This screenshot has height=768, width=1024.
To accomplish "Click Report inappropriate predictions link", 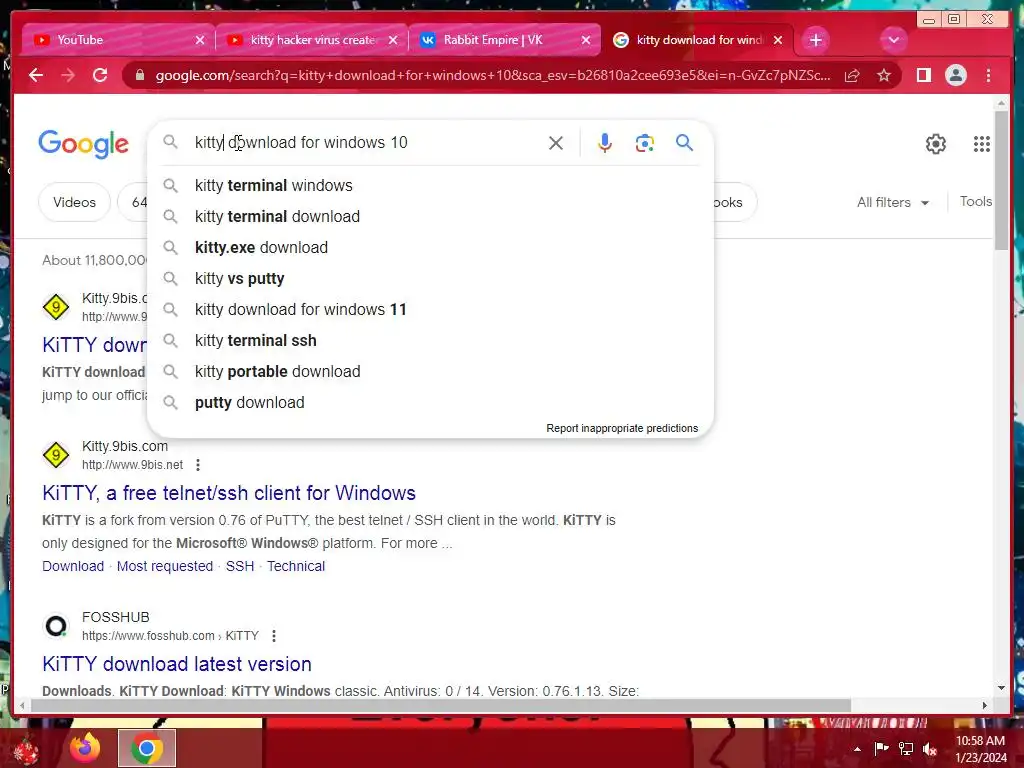I will 622,428.
